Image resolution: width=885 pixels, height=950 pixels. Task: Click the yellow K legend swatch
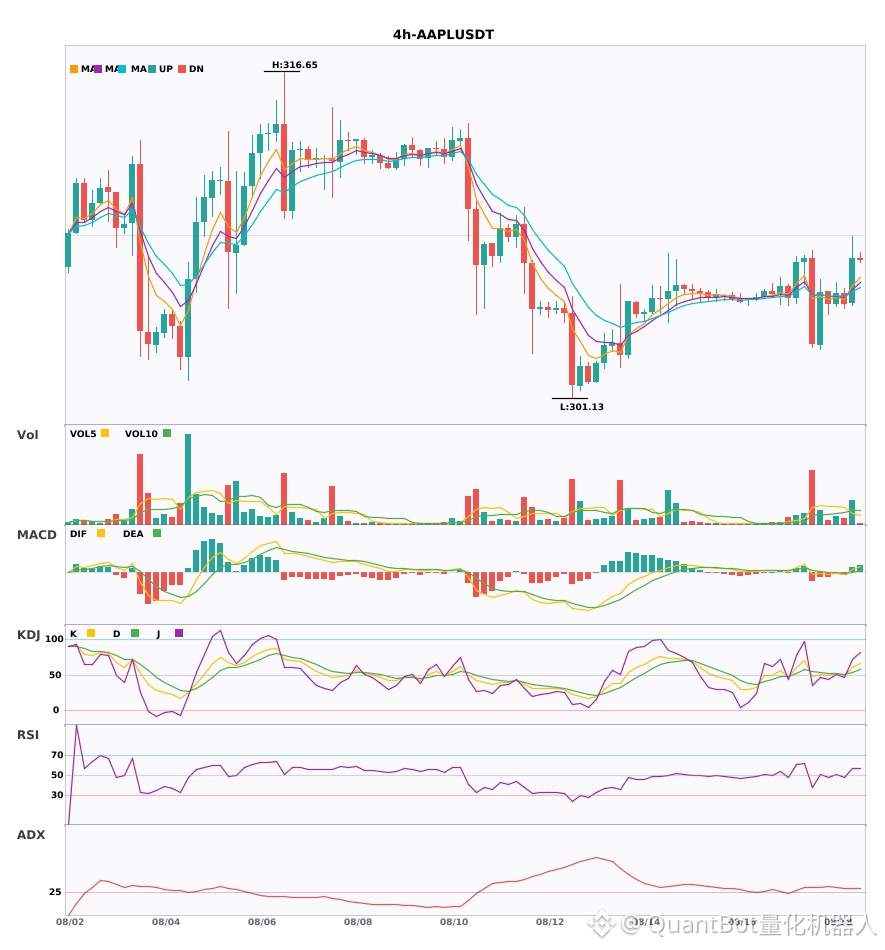tap(91, 633)
